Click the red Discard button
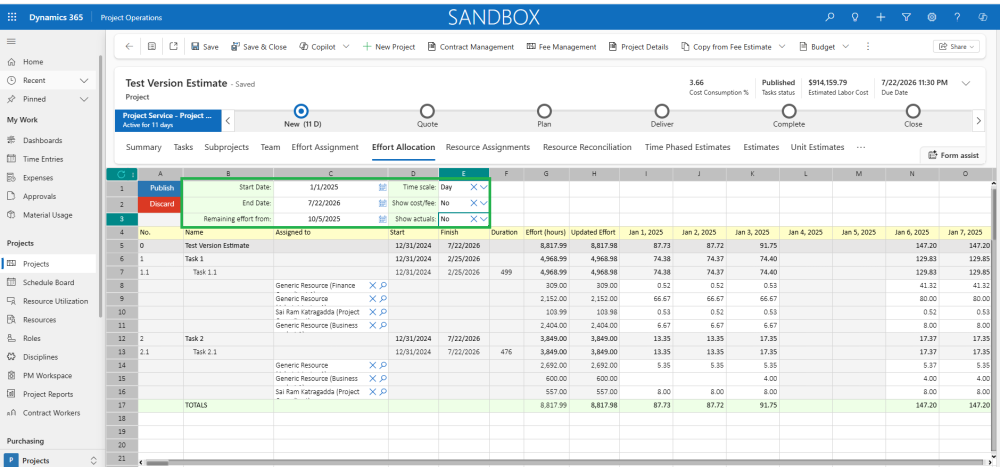The image size is (1000, 467). 161,203
